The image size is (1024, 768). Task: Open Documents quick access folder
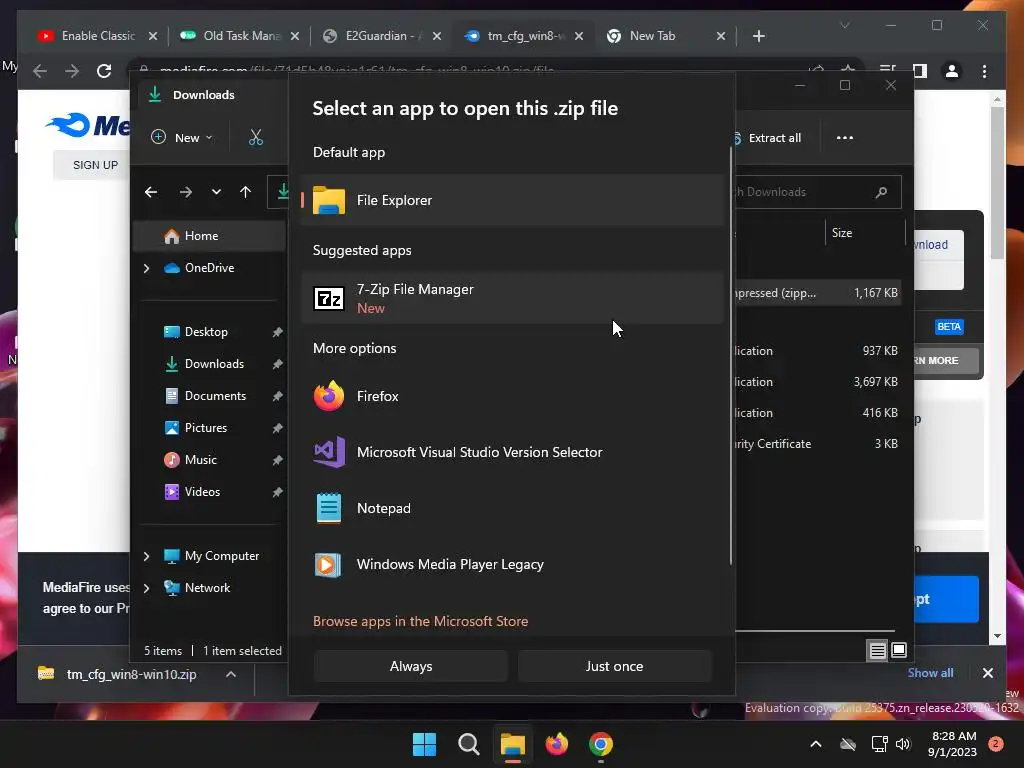[215, 396]
